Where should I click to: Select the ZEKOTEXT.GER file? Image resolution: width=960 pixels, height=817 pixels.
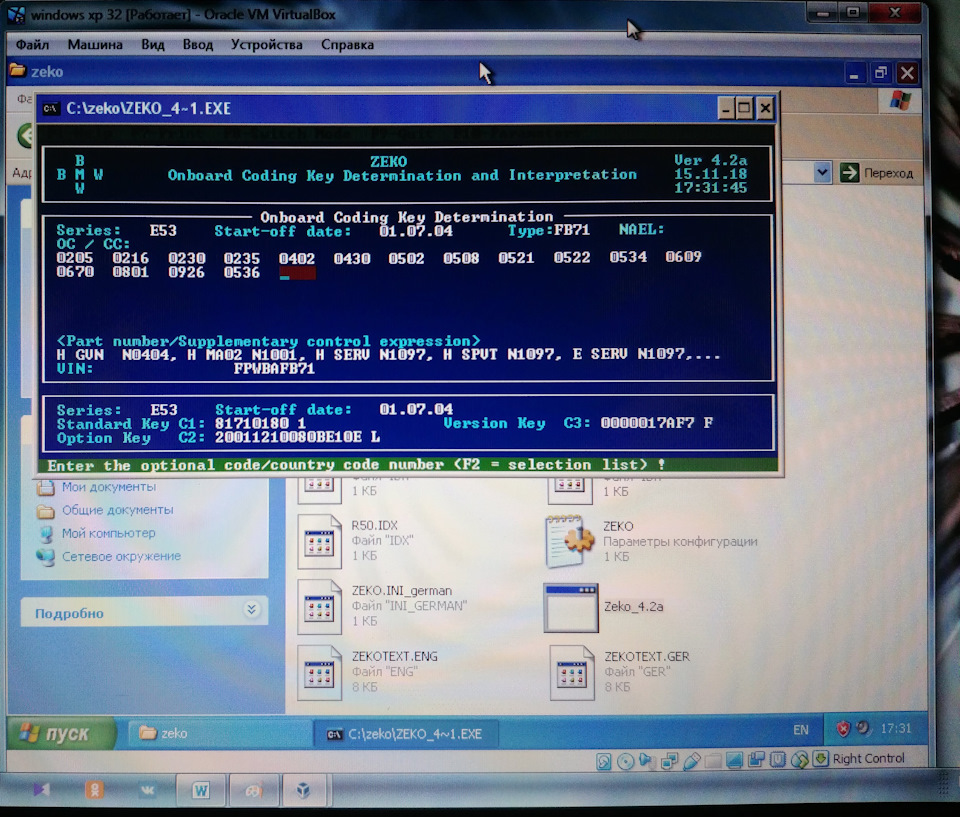pos(620,672)
